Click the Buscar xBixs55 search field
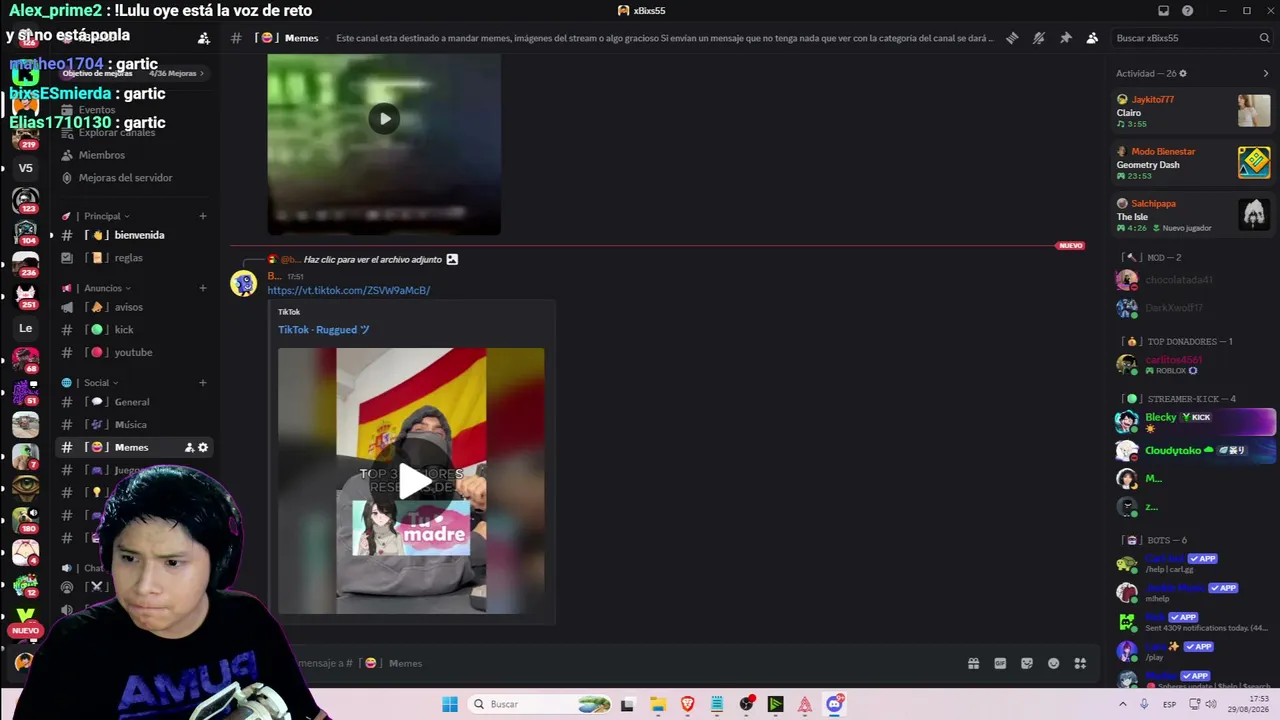The width and height of the screenshot is (1280, 720). click(1192, 38)
